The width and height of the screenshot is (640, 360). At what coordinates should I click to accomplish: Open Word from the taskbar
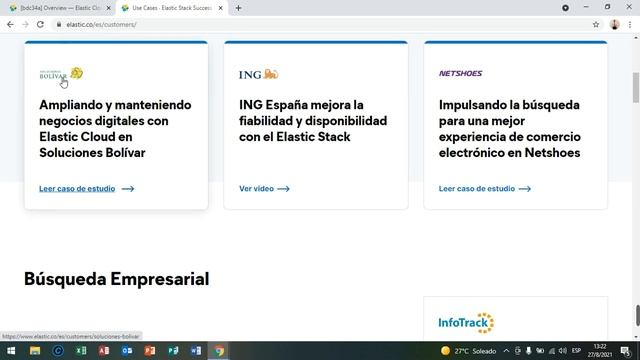196,351
